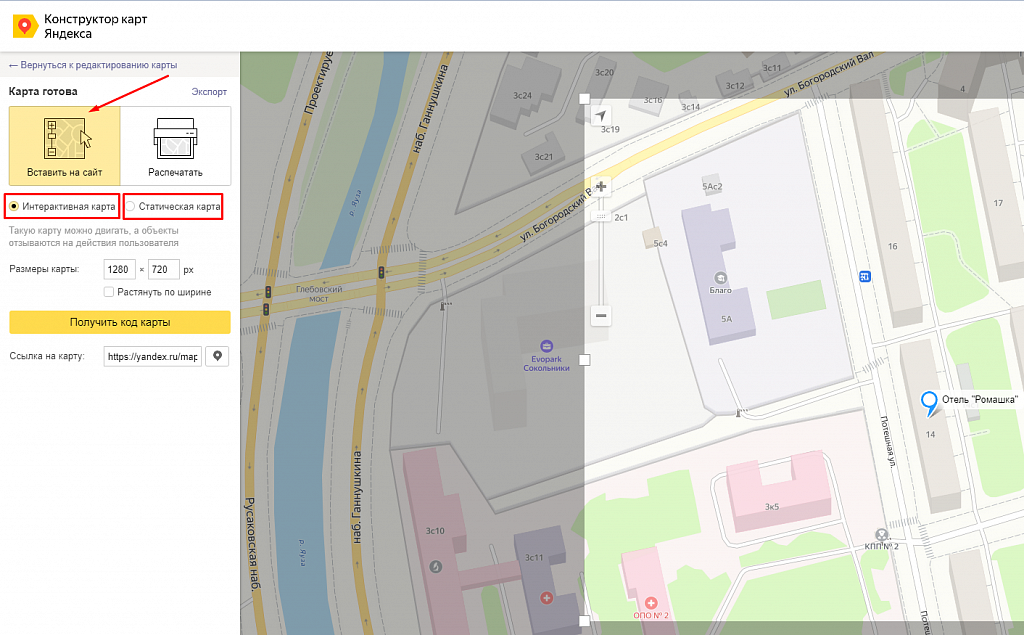
Task: Click the 'Размеры карты:' label
Action: pos(44,269)
